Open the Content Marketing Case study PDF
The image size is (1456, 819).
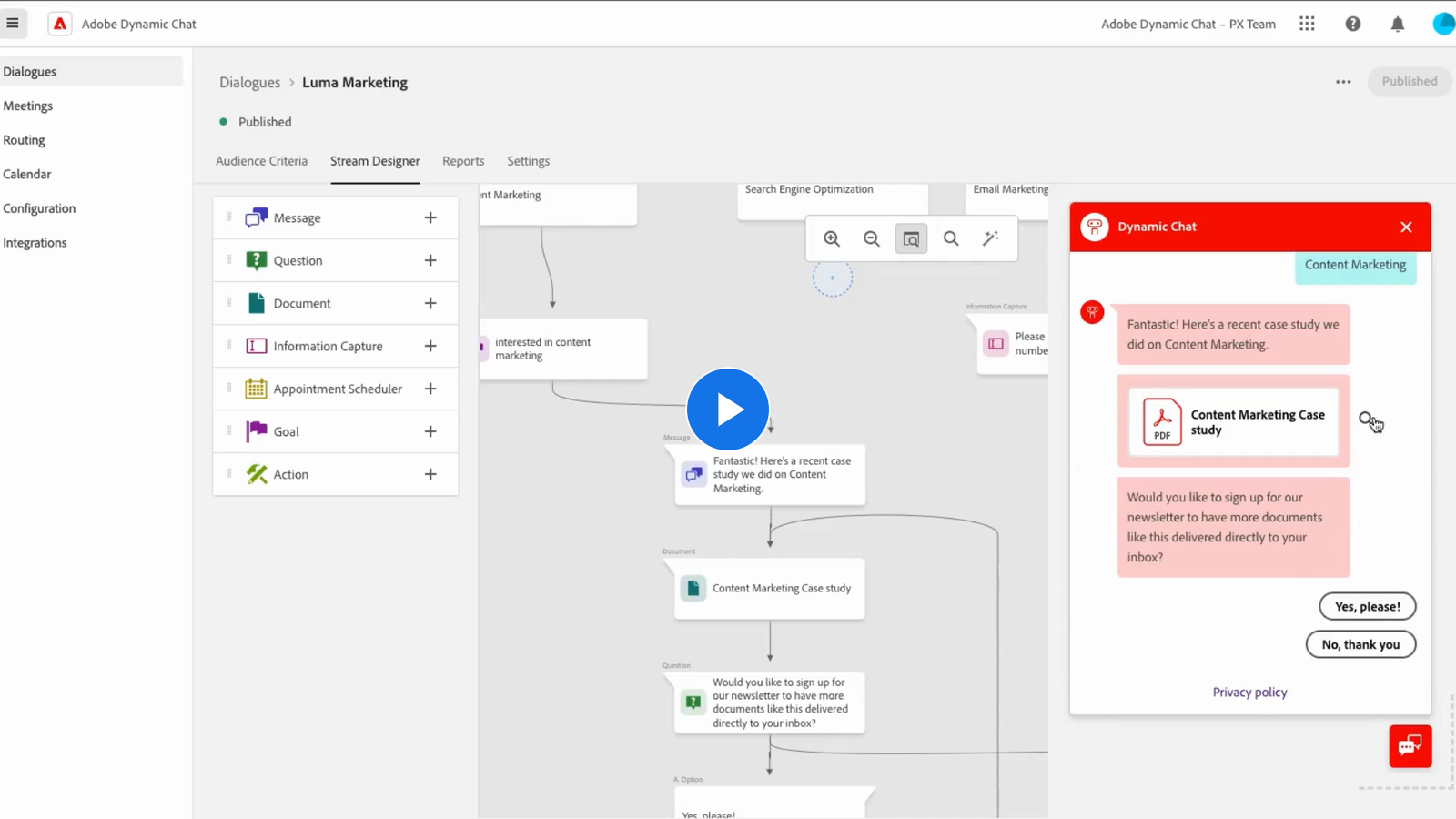tap(1233, 421)
